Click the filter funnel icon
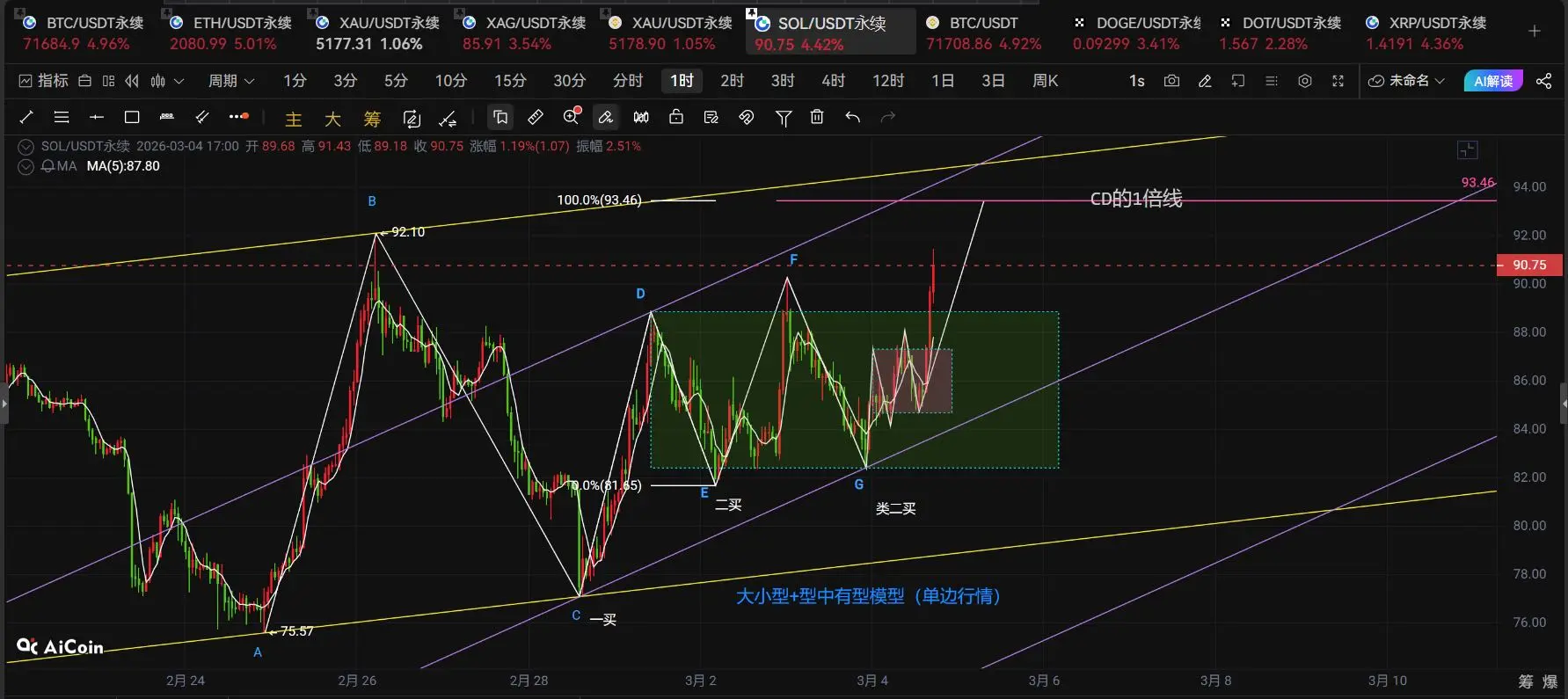The image size is (1568, 699). 784,118
